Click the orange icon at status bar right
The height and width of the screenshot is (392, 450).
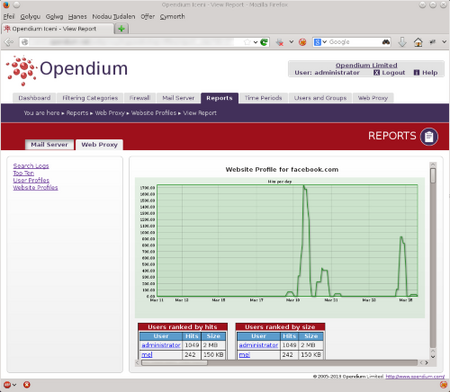pyautogui.click(x=443, y=385)
